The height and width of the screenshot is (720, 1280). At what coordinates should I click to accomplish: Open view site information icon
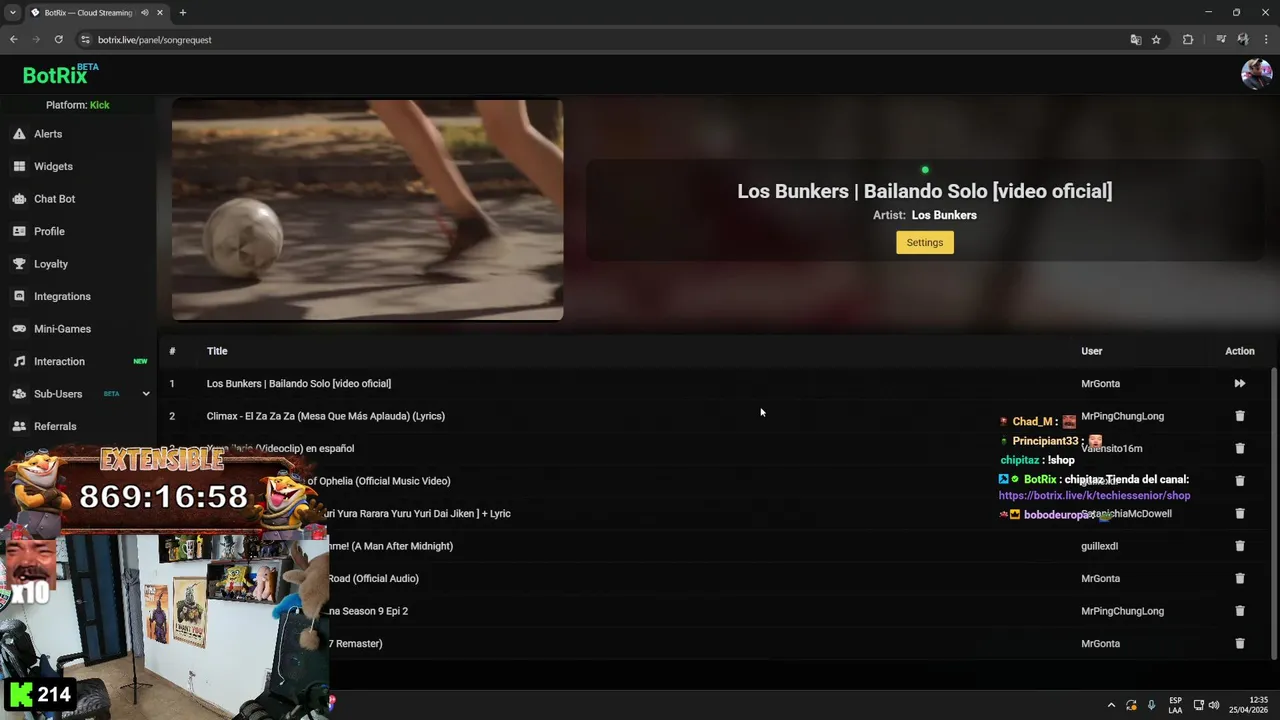[x=85, y=40]
